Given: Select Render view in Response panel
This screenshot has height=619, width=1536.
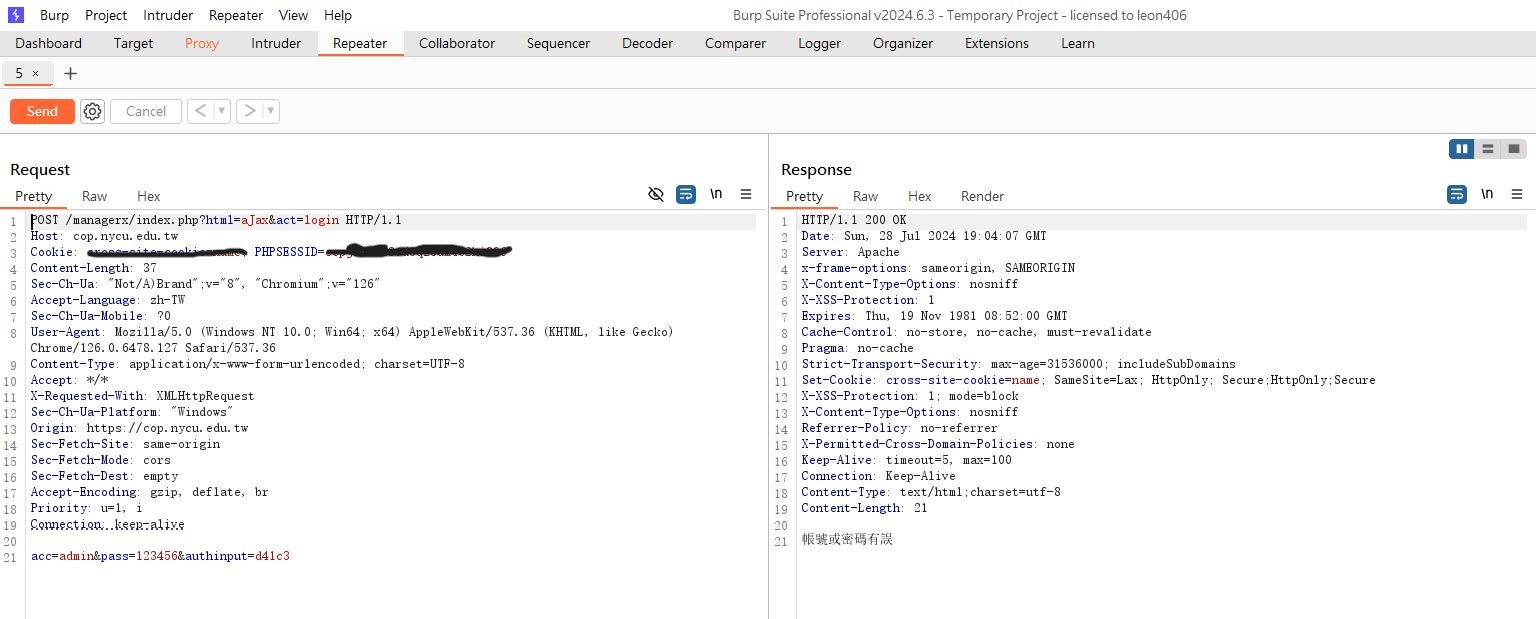Looking at the screenshot, I should [x=982, y=196].
